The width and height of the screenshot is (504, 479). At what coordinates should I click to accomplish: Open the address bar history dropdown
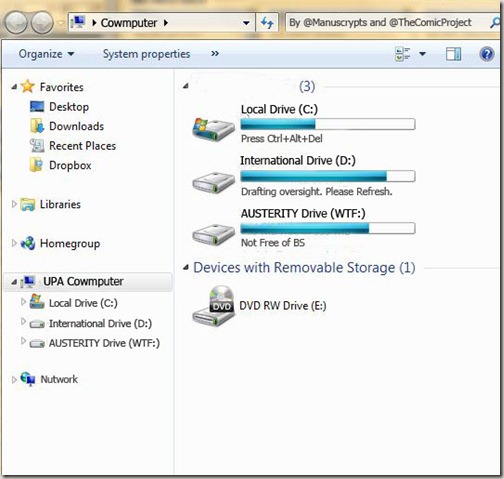(246, 23)
